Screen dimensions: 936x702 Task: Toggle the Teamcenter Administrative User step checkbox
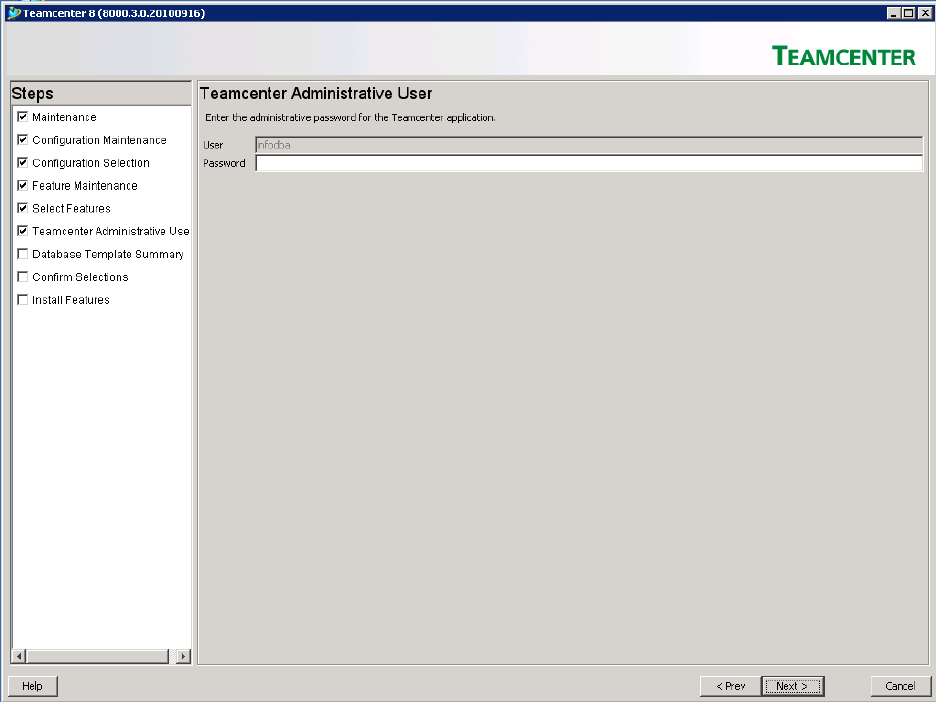coord(23,230)
